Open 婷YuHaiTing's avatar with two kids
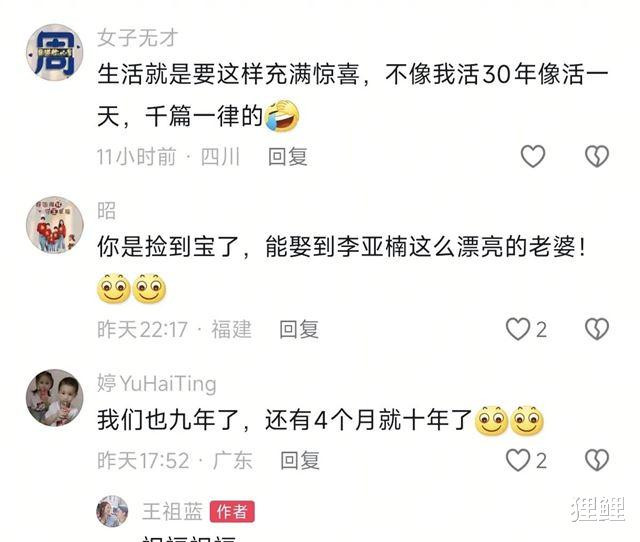This screenshot has width=640, height=542. (55, 398)
